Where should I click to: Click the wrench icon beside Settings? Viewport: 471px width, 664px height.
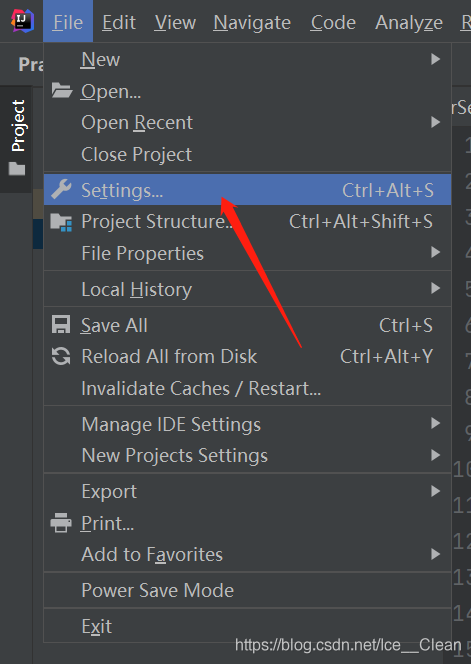61,189
